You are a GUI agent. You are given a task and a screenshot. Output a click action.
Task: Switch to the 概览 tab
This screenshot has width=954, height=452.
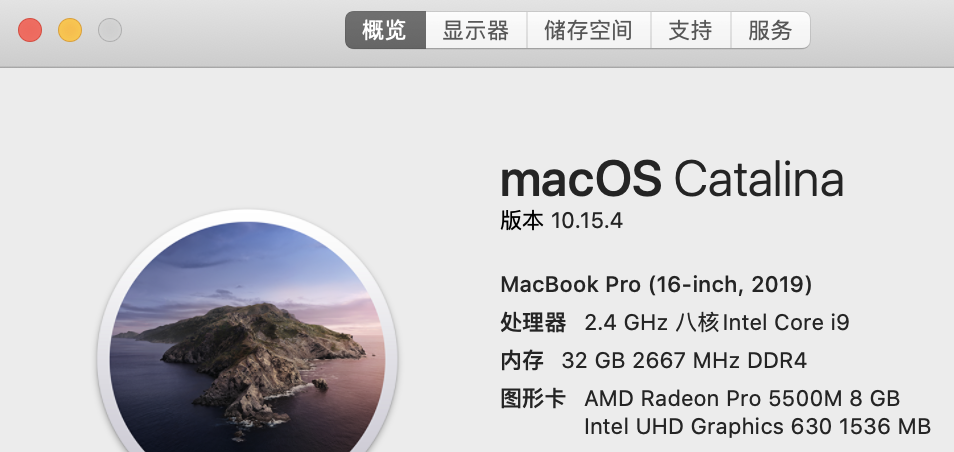click(385, 30)
